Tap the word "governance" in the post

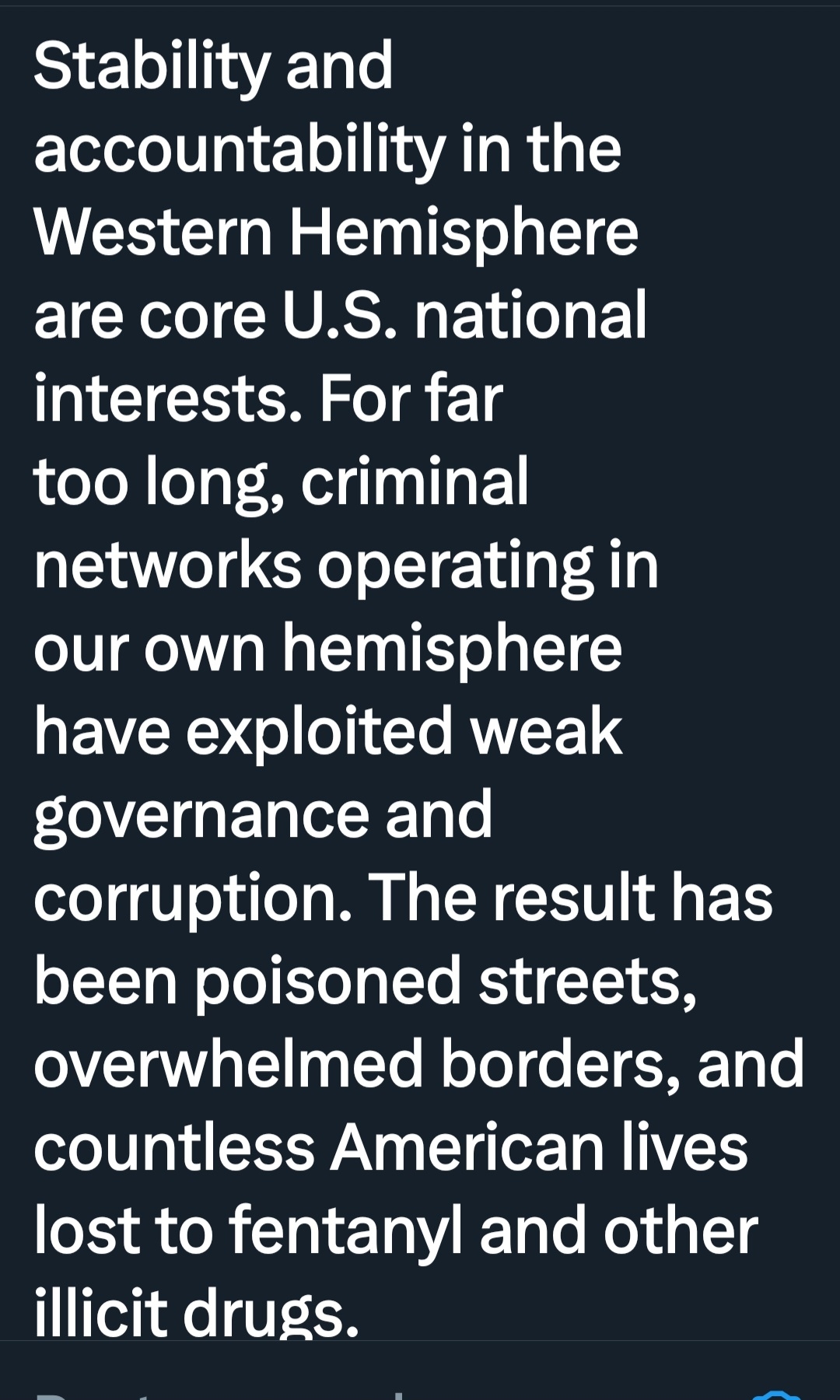pyautogui.click(x=201, y=815)
